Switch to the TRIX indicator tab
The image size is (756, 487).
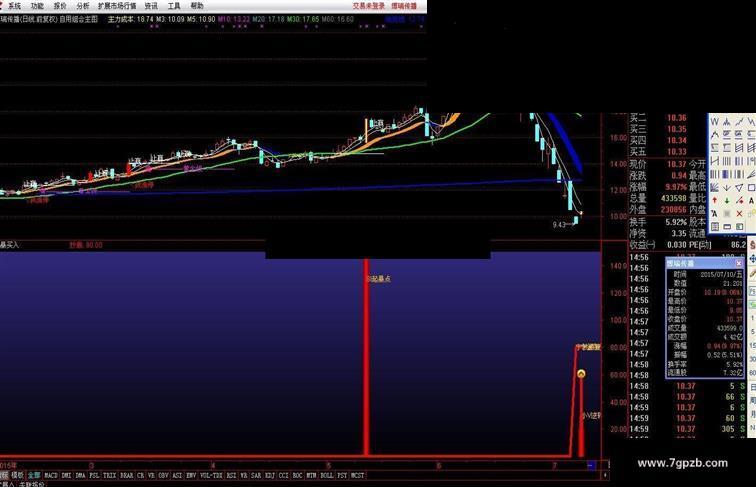(x=109, y=475)
